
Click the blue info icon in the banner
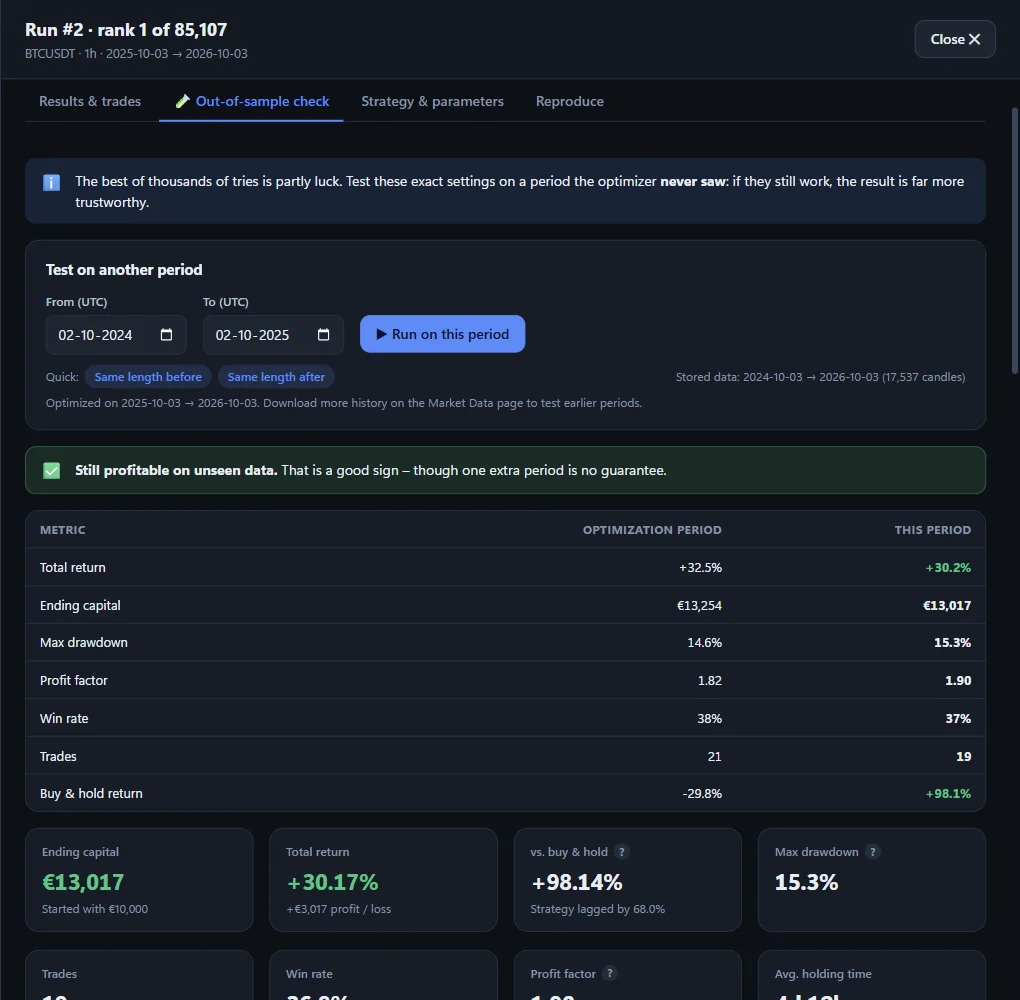click(51, 182)
